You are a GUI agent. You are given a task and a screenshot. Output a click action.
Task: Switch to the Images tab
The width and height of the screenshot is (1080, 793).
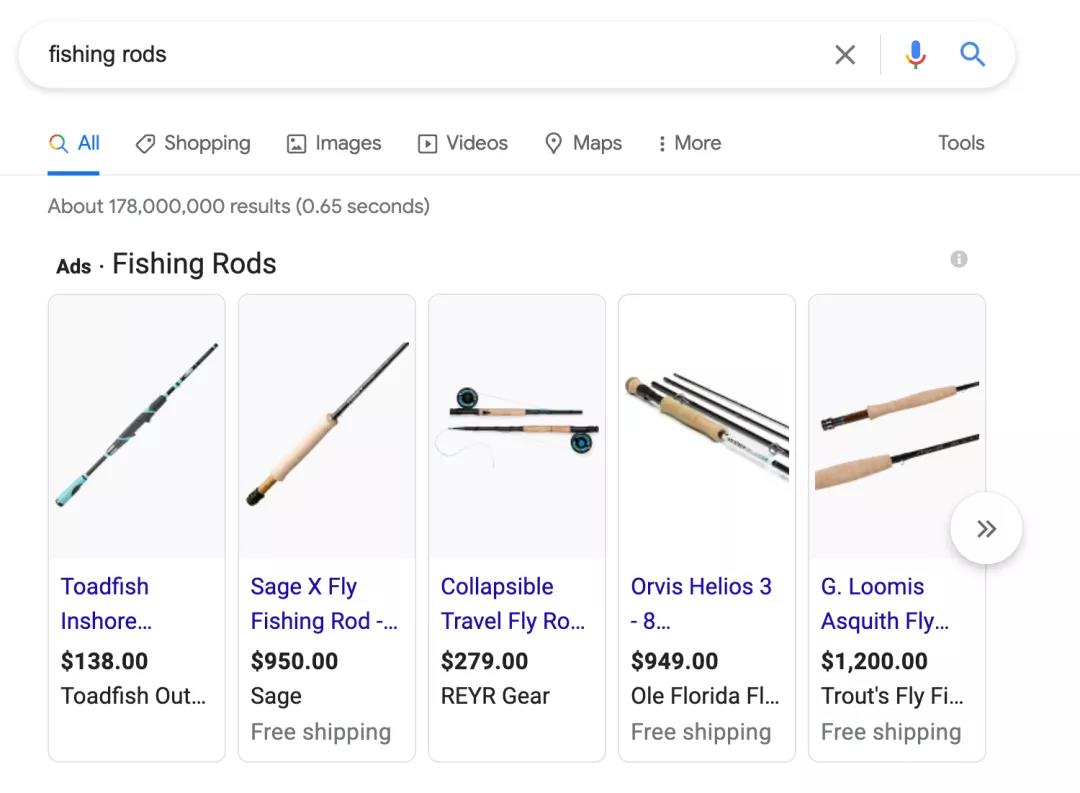click(x=334, y=143)
